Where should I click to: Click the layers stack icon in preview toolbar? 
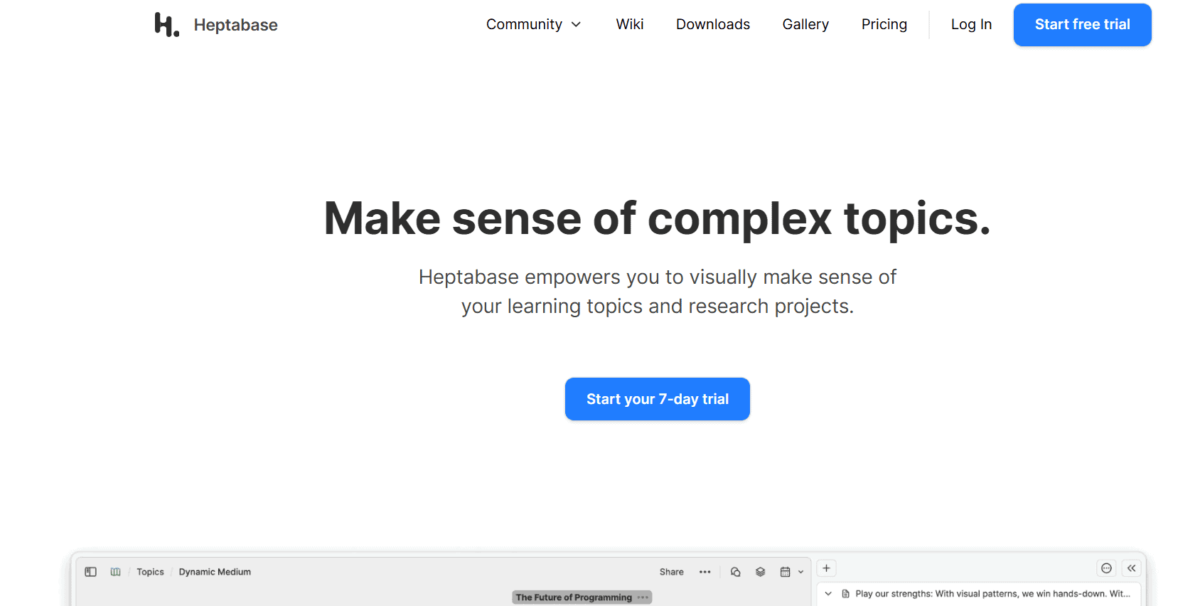tap(760, 572)
